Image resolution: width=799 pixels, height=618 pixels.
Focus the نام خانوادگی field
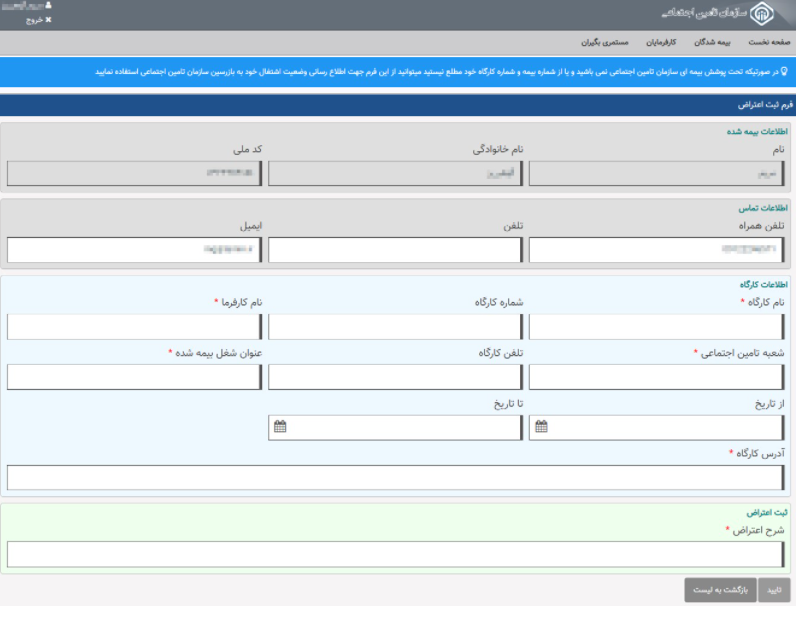click(x=395, y=174)
